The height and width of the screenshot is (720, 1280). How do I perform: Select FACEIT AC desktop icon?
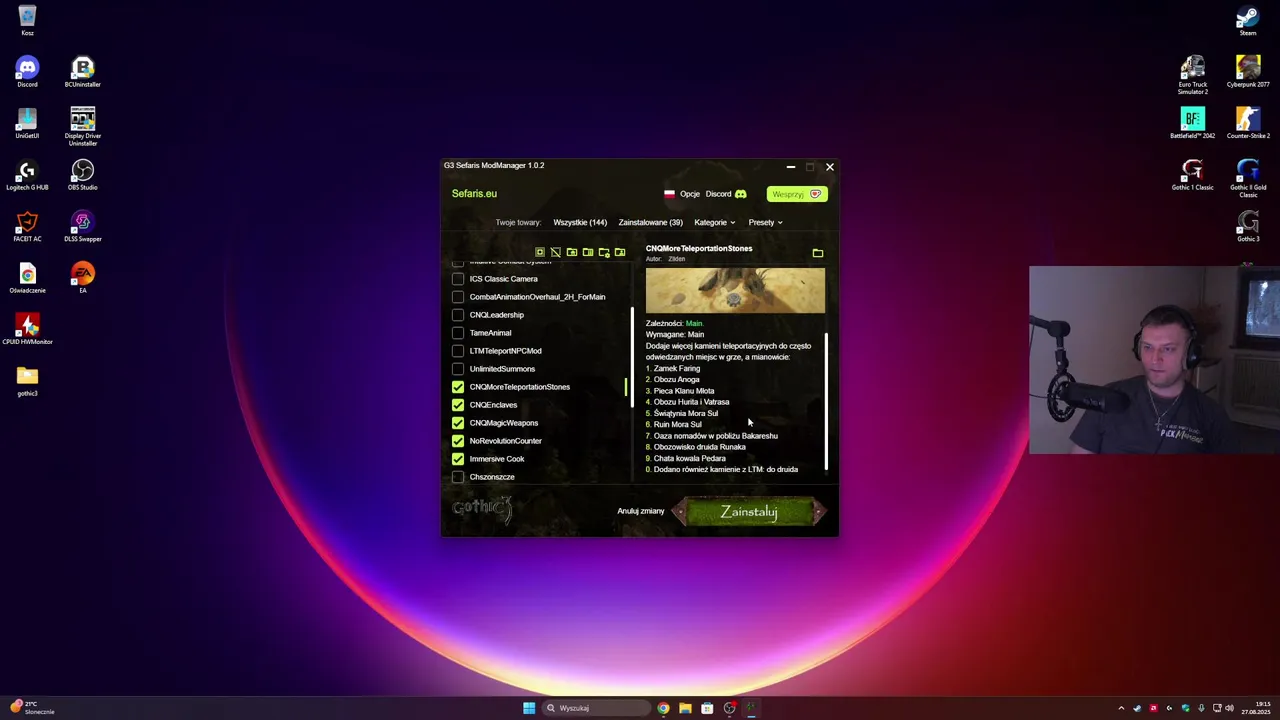coord(27,226)
